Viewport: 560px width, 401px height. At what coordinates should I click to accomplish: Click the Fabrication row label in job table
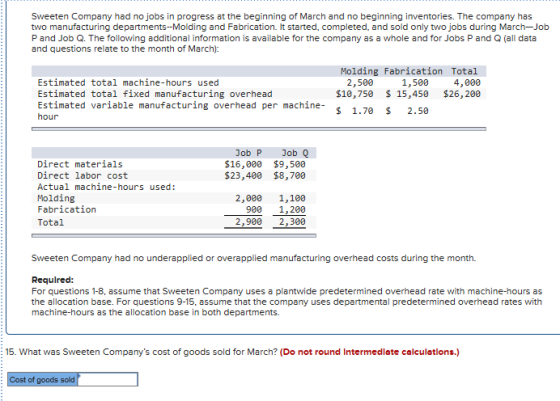tap(67, 210)
